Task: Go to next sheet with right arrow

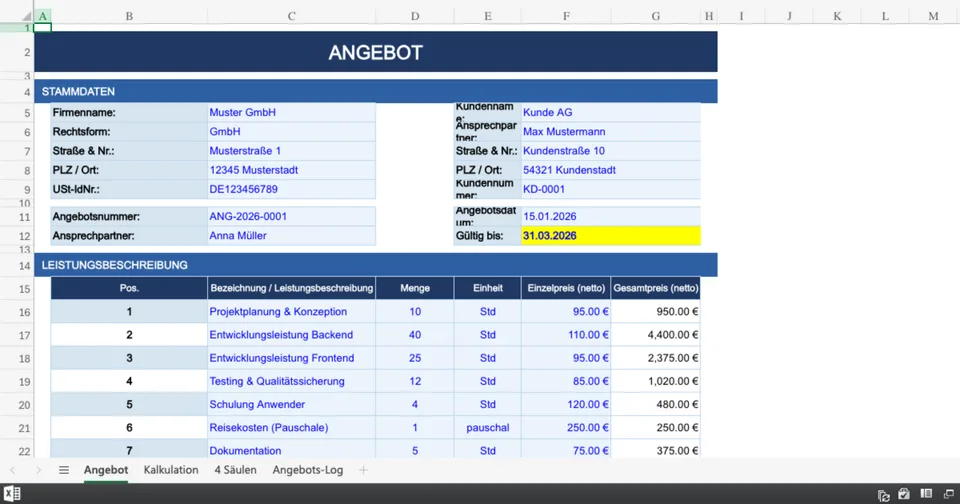Action: coord(38,470)
